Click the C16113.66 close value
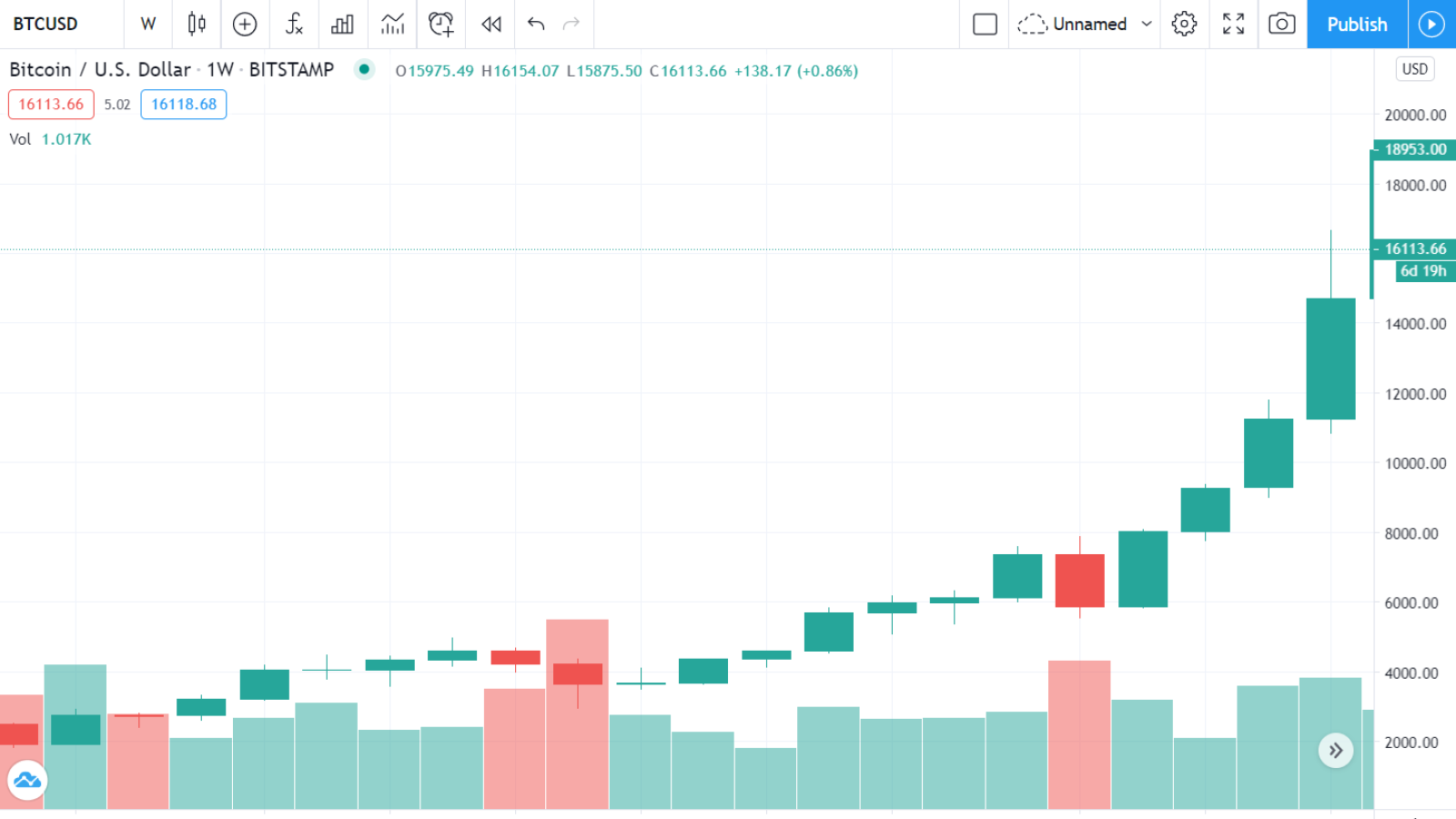This screenshot has width=1456, height=819. [688, 71]
